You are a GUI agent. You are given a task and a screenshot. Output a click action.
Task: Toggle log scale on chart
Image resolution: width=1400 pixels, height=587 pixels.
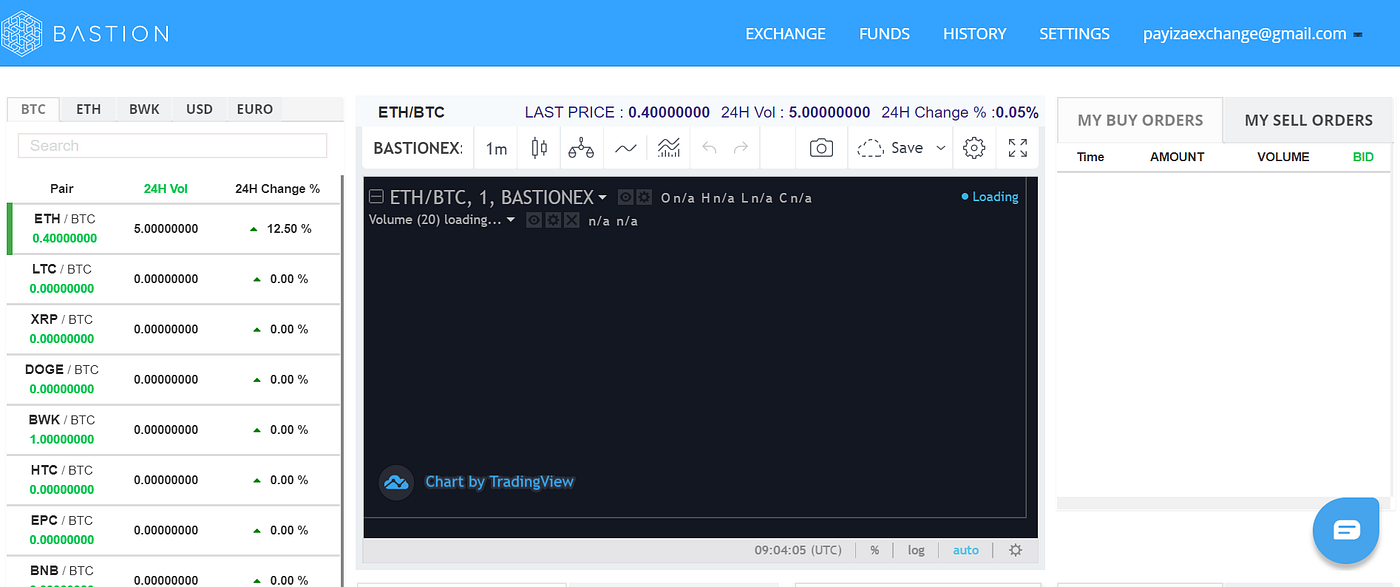click(916, 550)
